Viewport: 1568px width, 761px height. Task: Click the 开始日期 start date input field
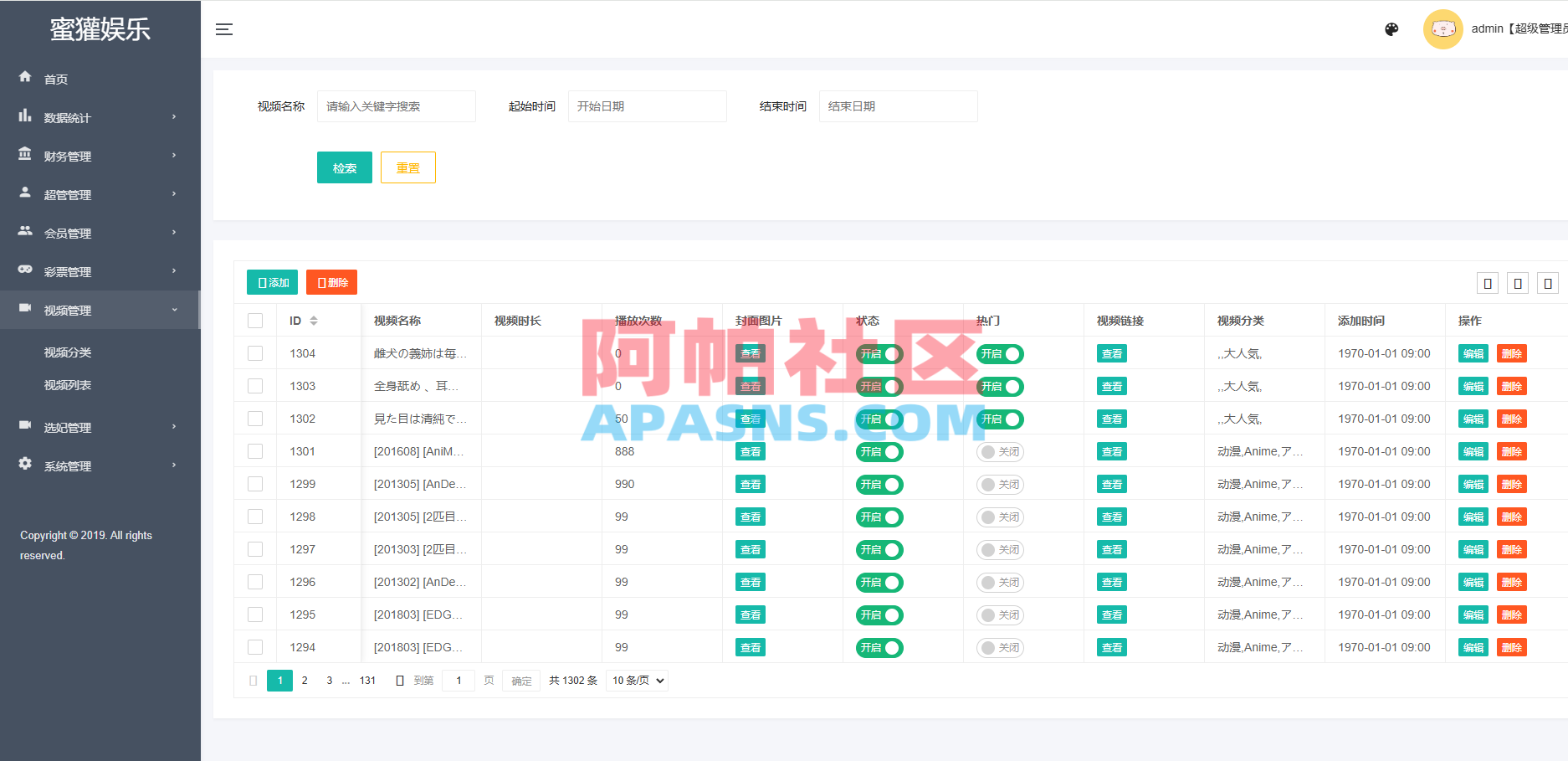click(x=647, y=105)
